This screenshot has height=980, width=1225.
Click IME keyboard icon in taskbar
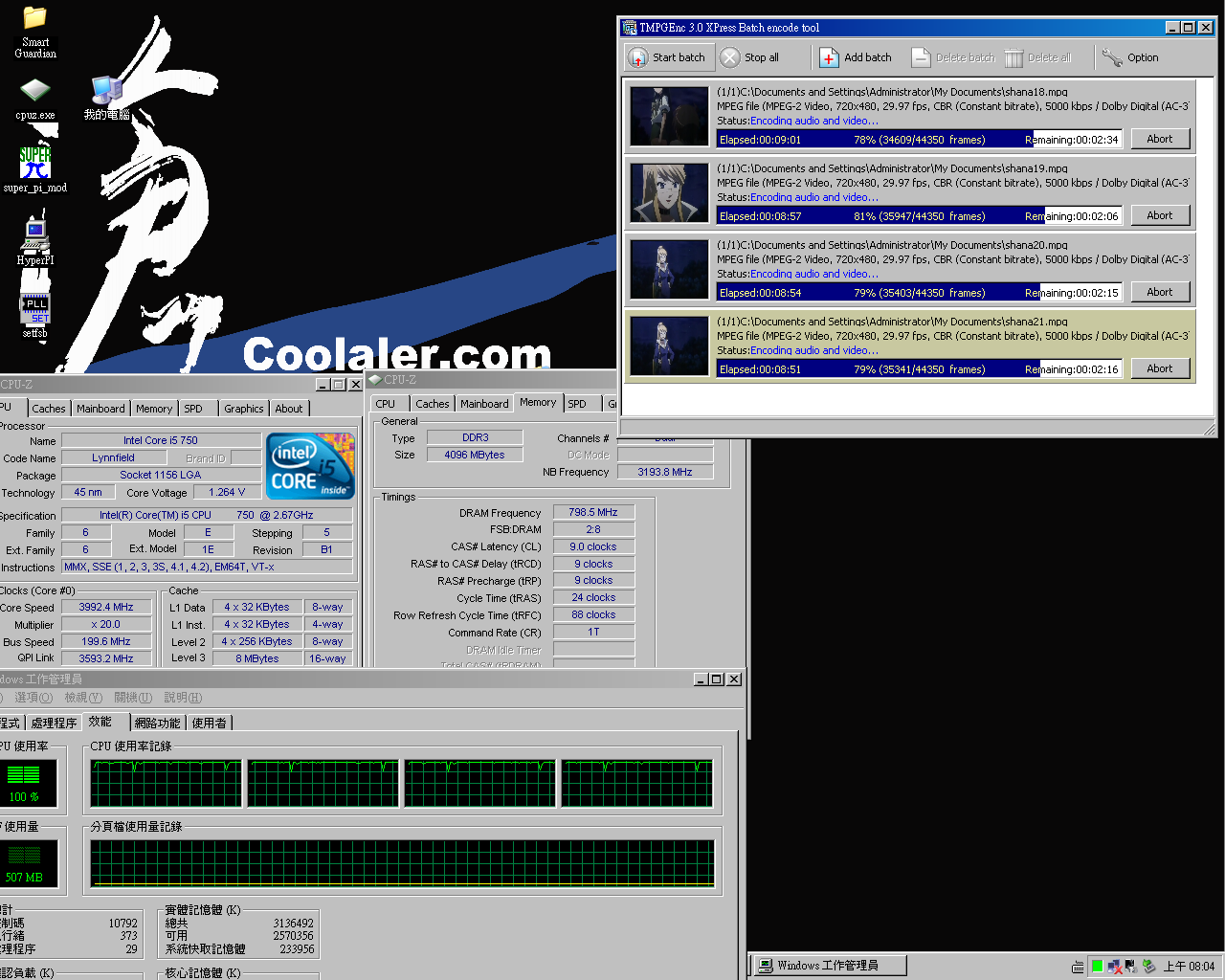(1078, 967)
